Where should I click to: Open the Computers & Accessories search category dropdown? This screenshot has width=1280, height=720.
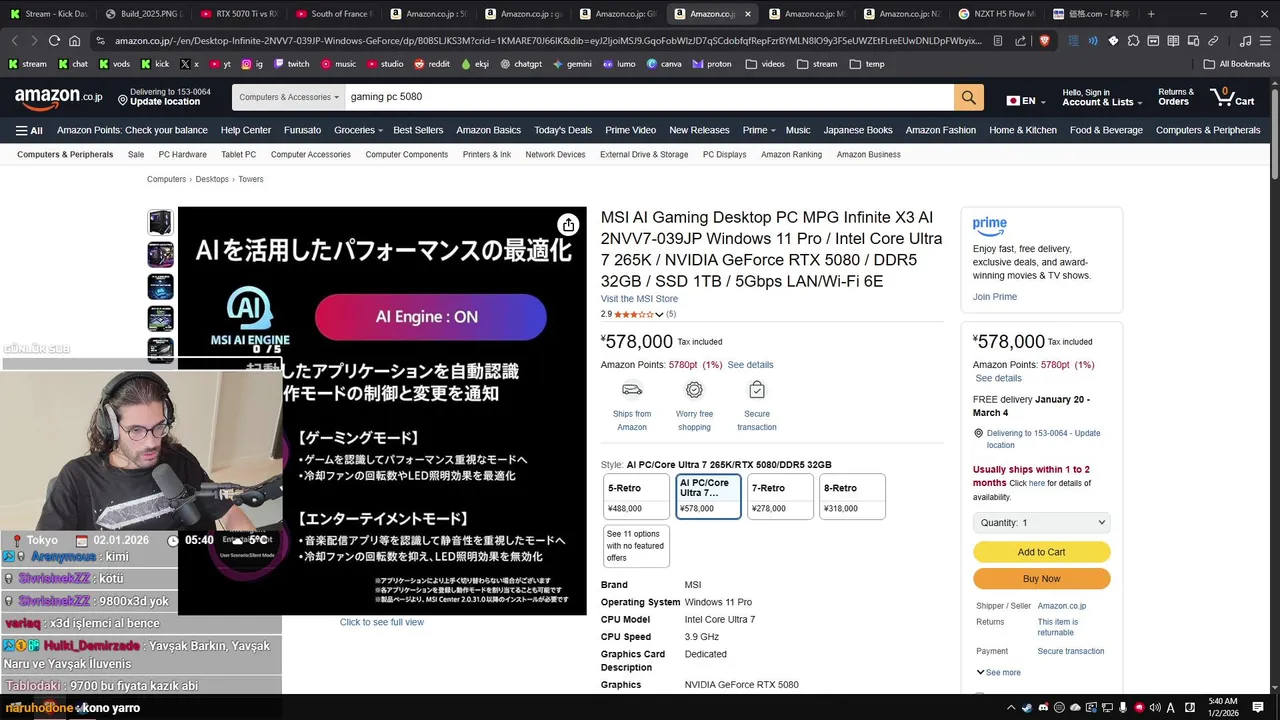click(x=289, y=97)
